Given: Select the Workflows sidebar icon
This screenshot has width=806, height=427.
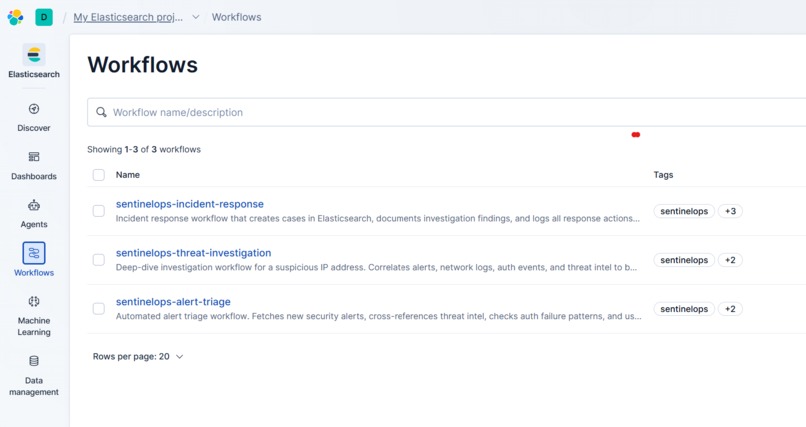Looking at the screenshot, I should (x=34, y=253).
